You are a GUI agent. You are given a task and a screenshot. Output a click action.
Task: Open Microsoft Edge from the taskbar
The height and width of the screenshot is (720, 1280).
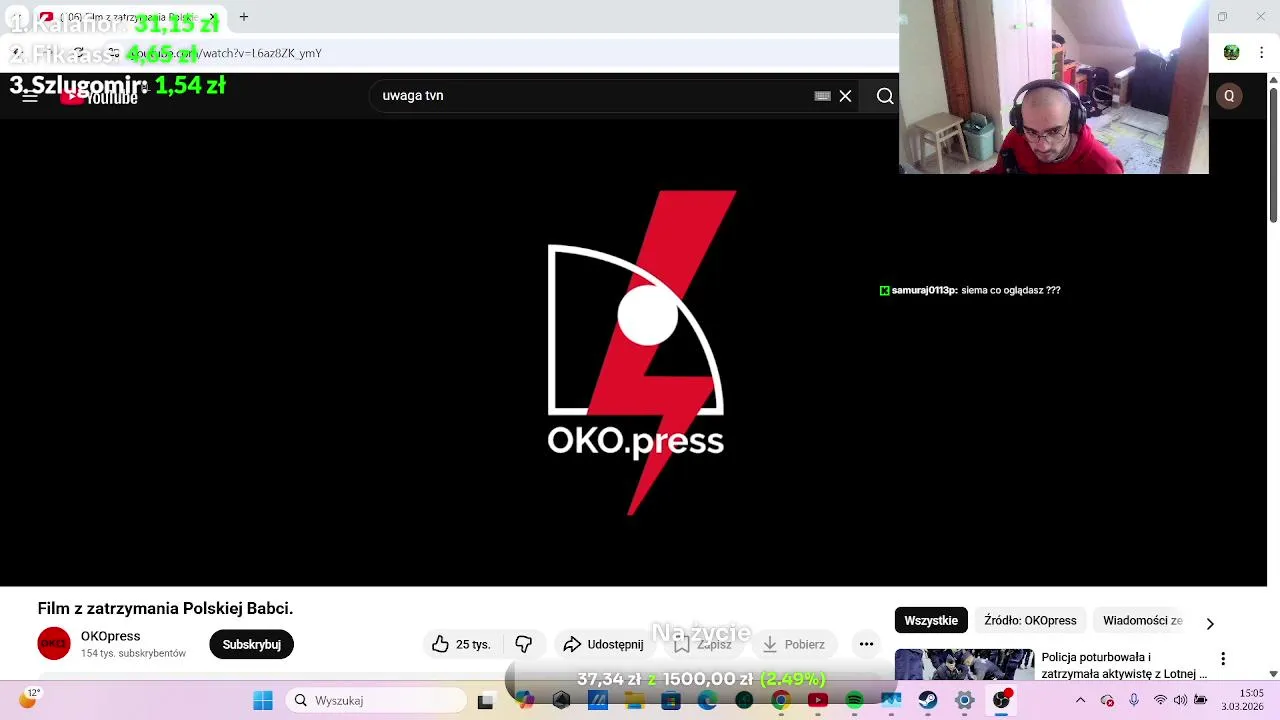(x=707, y=701)
